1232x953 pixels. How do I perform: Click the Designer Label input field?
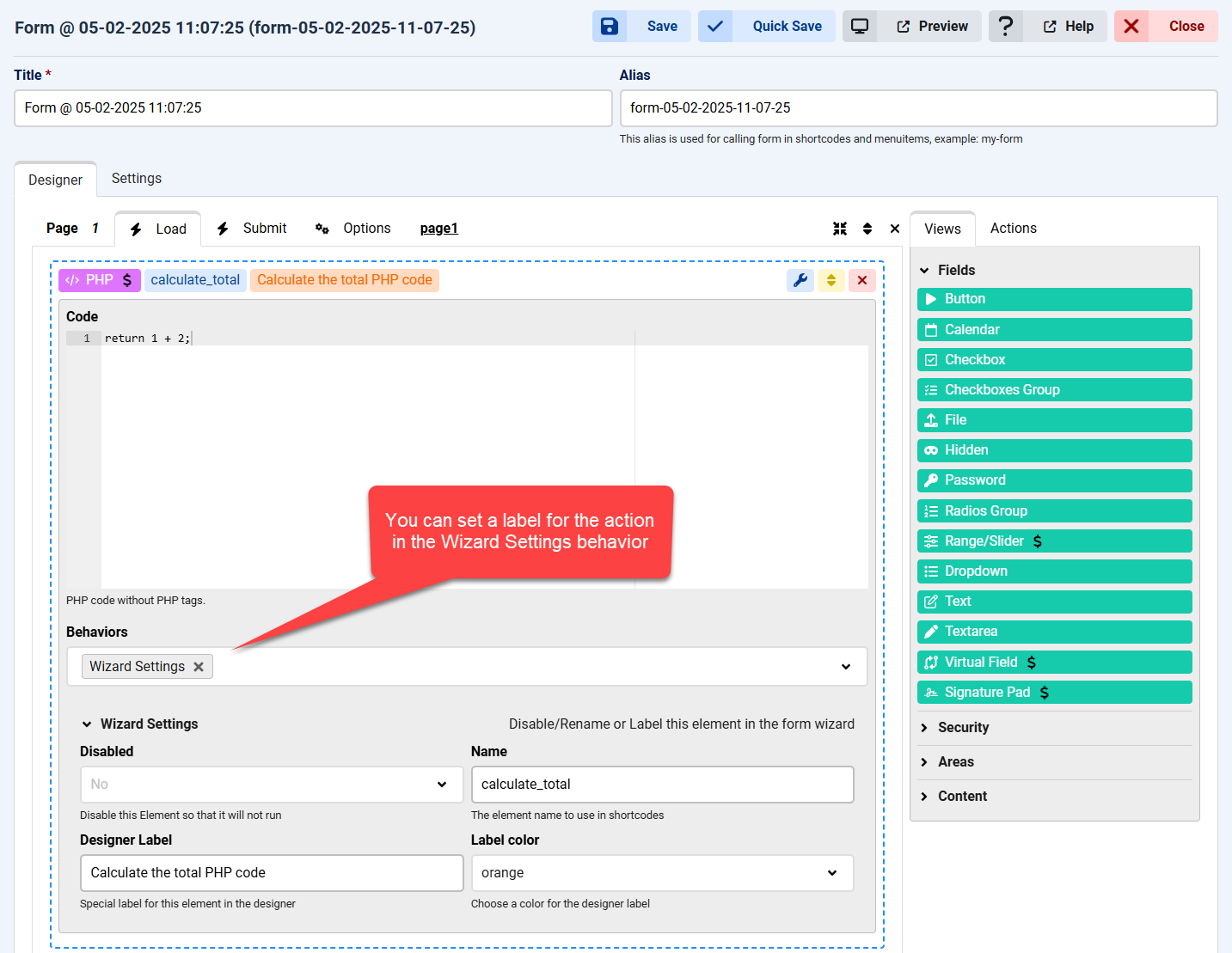[x=271, y=873]
